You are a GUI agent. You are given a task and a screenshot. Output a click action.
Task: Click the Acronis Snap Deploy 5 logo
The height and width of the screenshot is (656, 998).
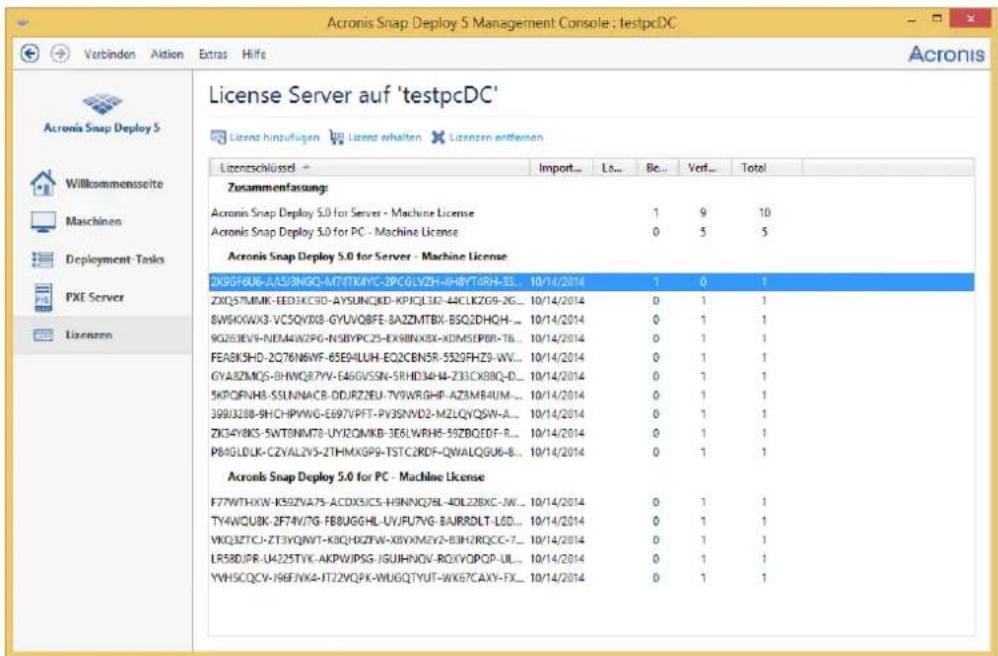point(102,113)
